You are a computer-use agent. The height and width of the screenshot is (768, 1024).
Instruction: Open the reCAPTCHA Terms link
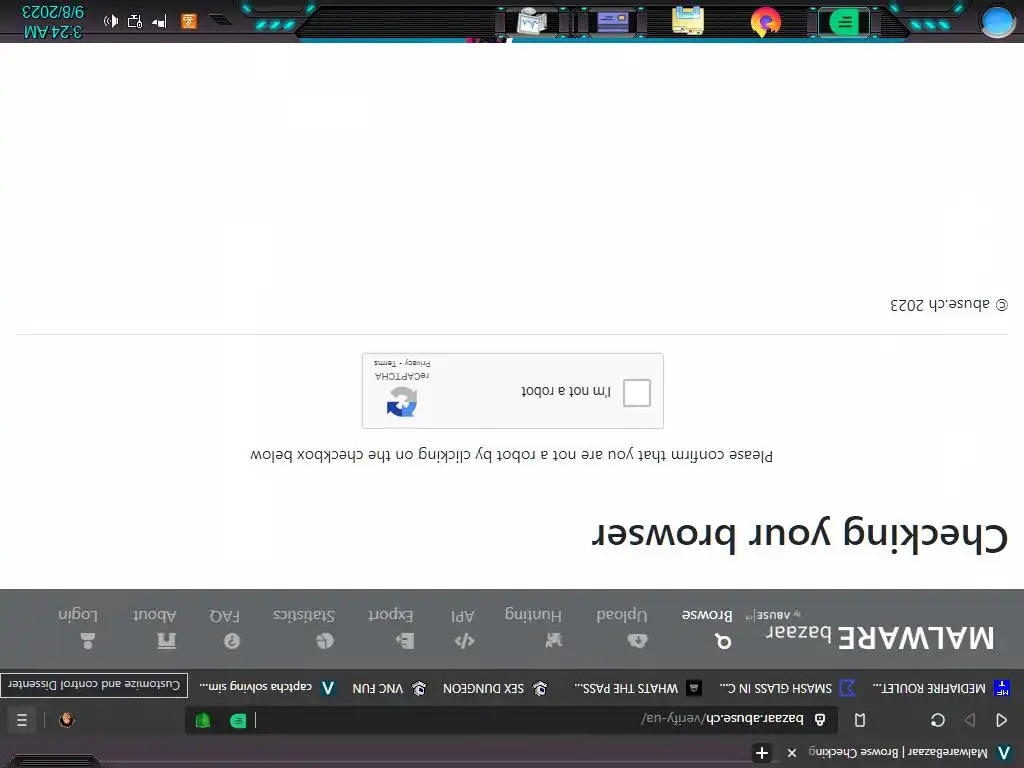(x=385, y=362)
